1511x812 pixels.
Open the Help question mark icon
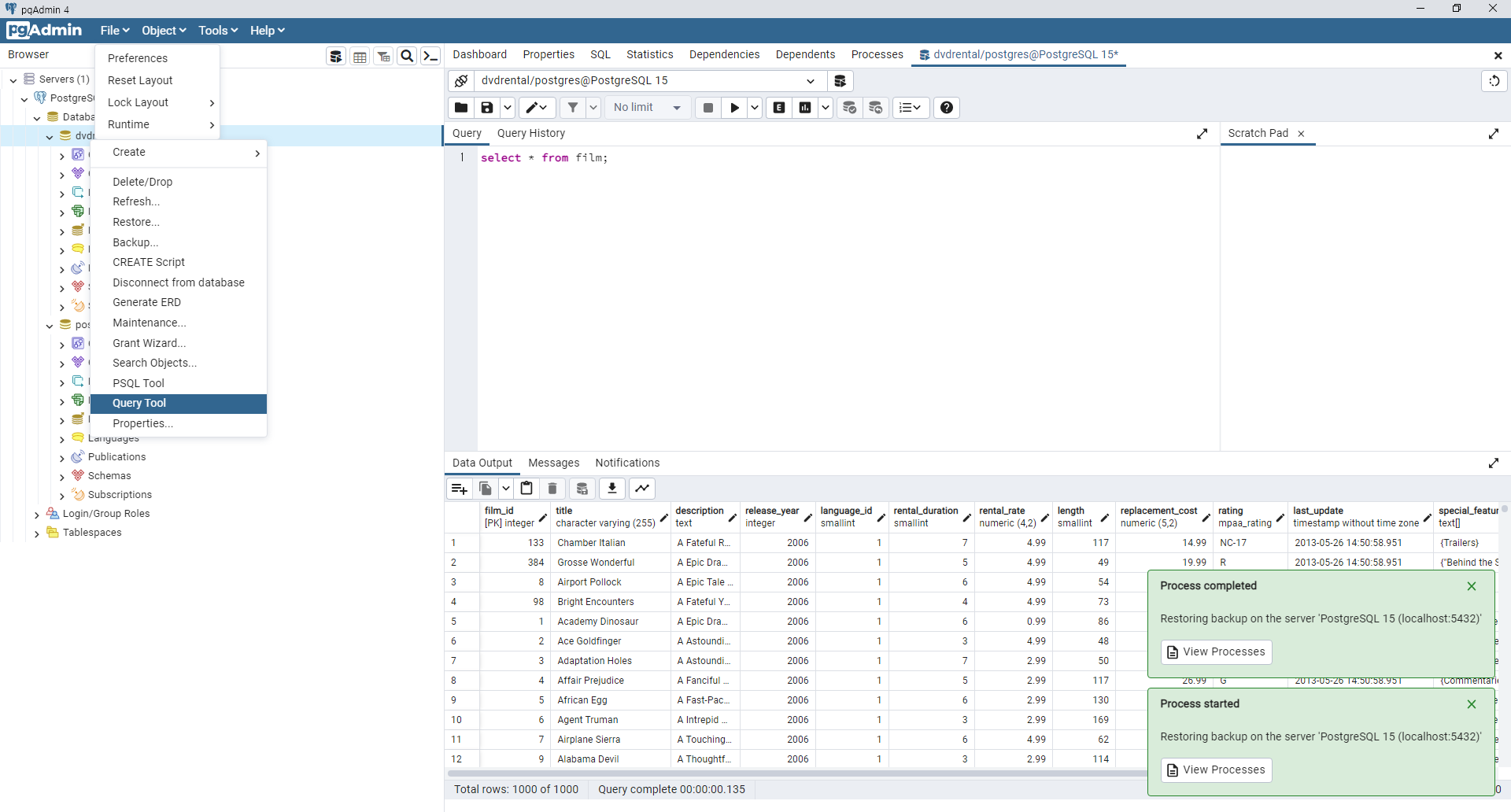pyautogui.click(x=947, y=108)
